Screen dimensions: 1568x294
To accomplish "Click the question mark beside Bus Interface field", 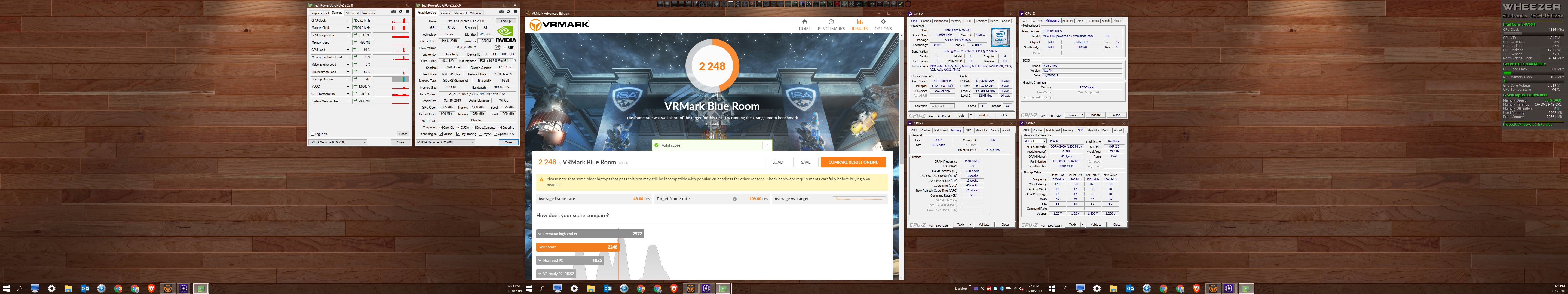I will pyautogui.click(x=516, y=61).
